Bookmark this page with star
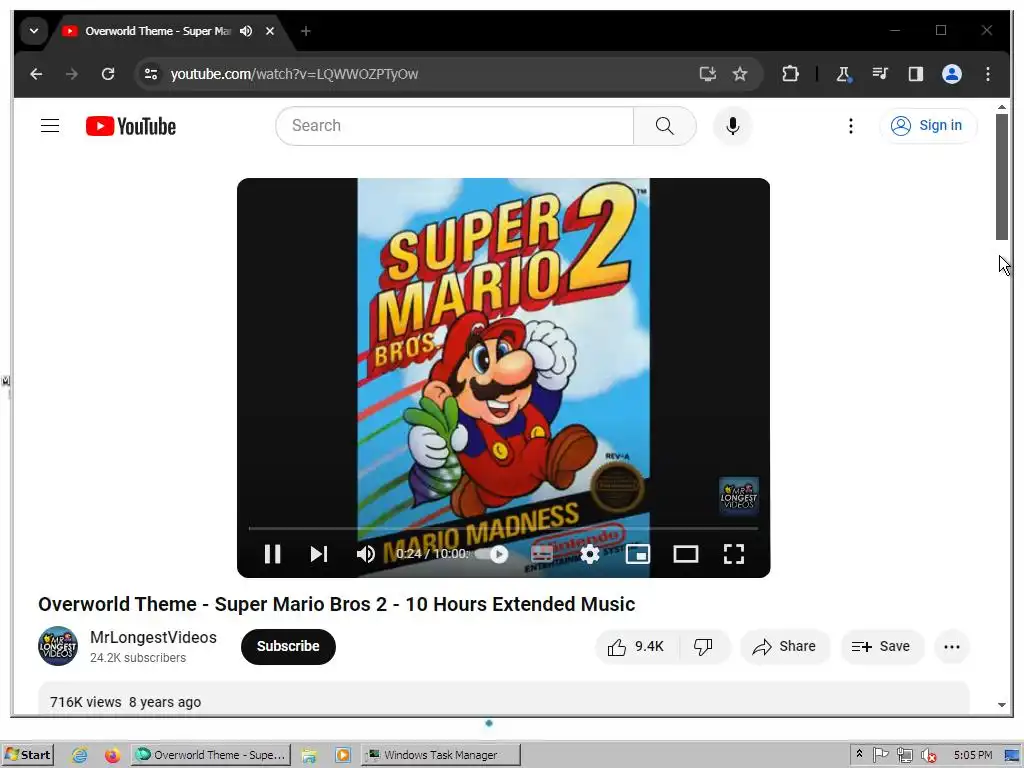Screen dimensions: 1024x768 click(x=739, y=74)
